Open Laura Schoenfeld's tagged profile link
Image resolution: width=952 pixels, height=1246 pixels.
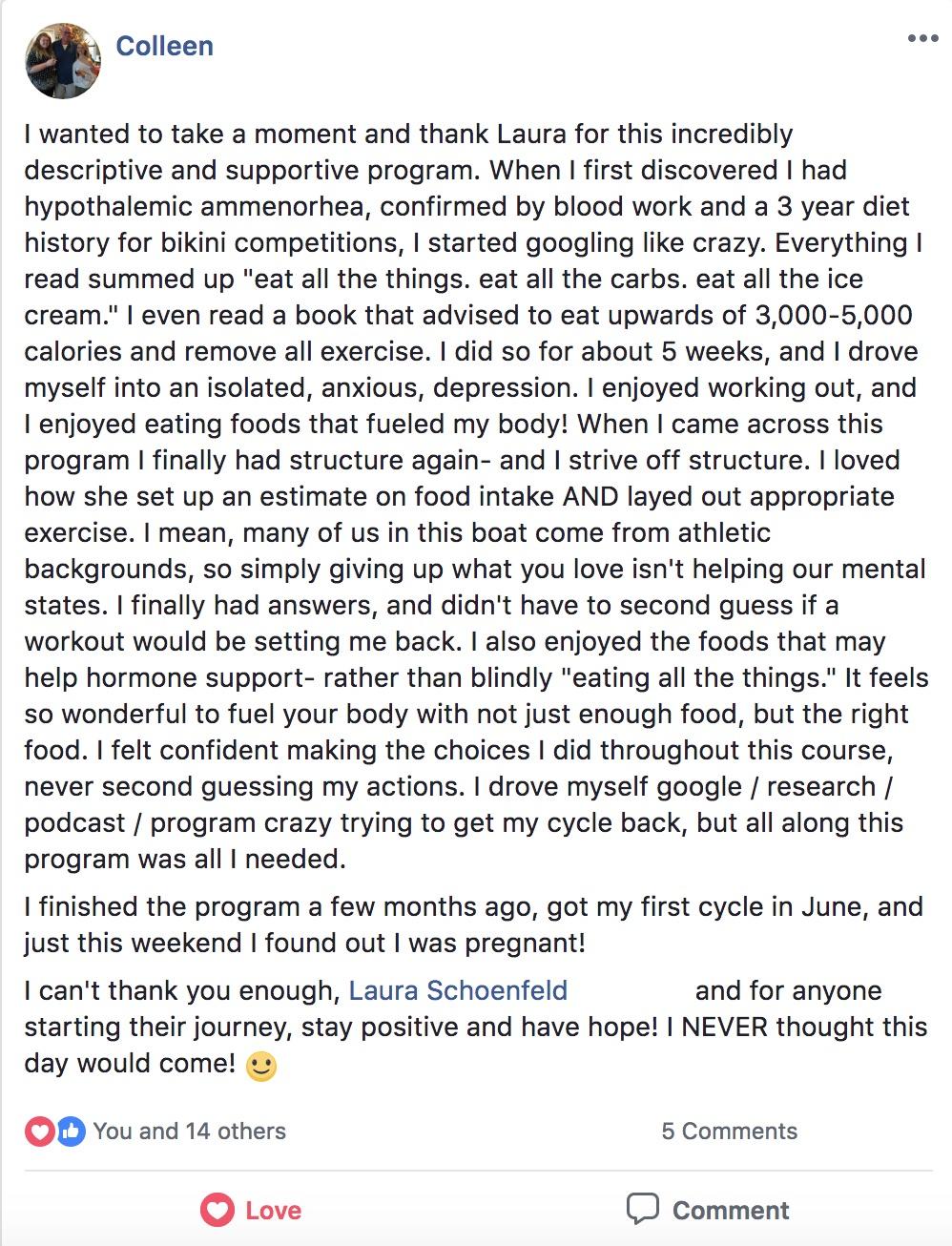pyautogui.click(x=458, y=990)
